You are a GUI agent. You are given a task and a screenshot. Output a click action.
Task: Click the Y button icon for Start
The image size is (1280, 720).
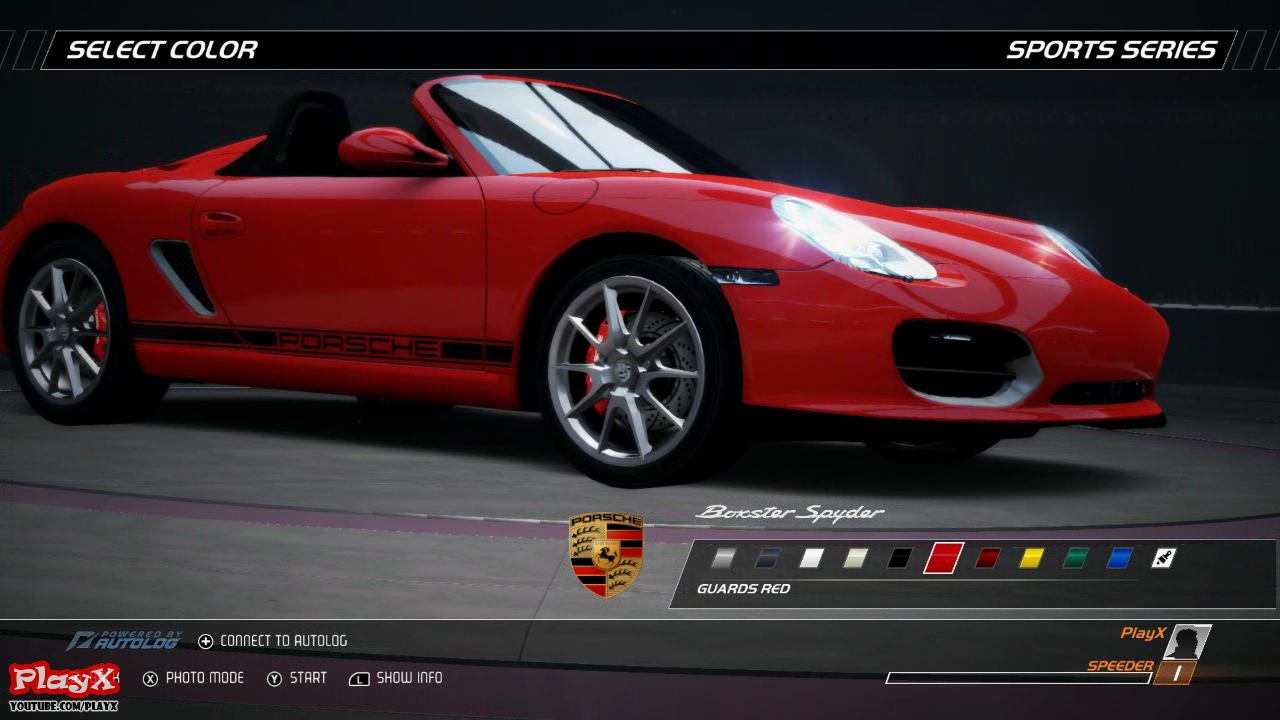click(274, 679)
